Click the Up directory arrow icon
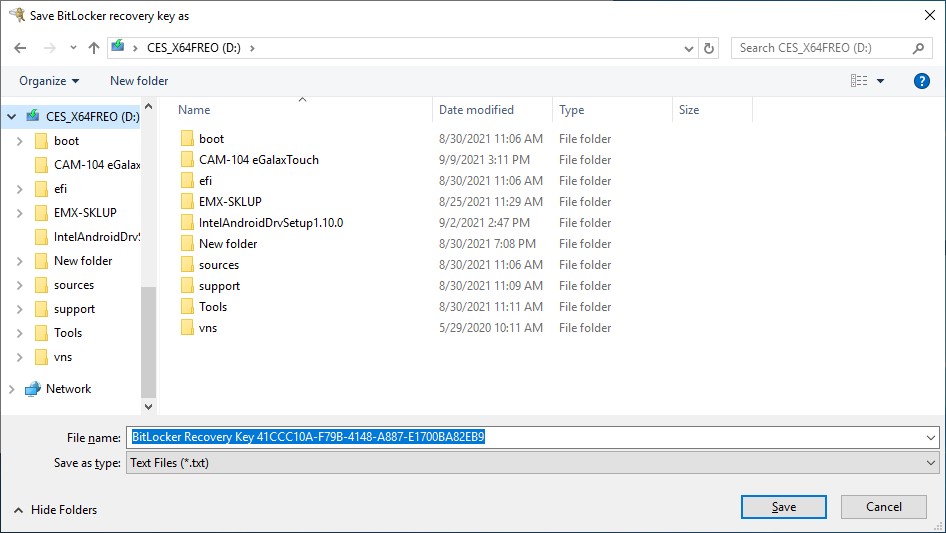This screenshot has width=946, height=533. pos(94,48)
